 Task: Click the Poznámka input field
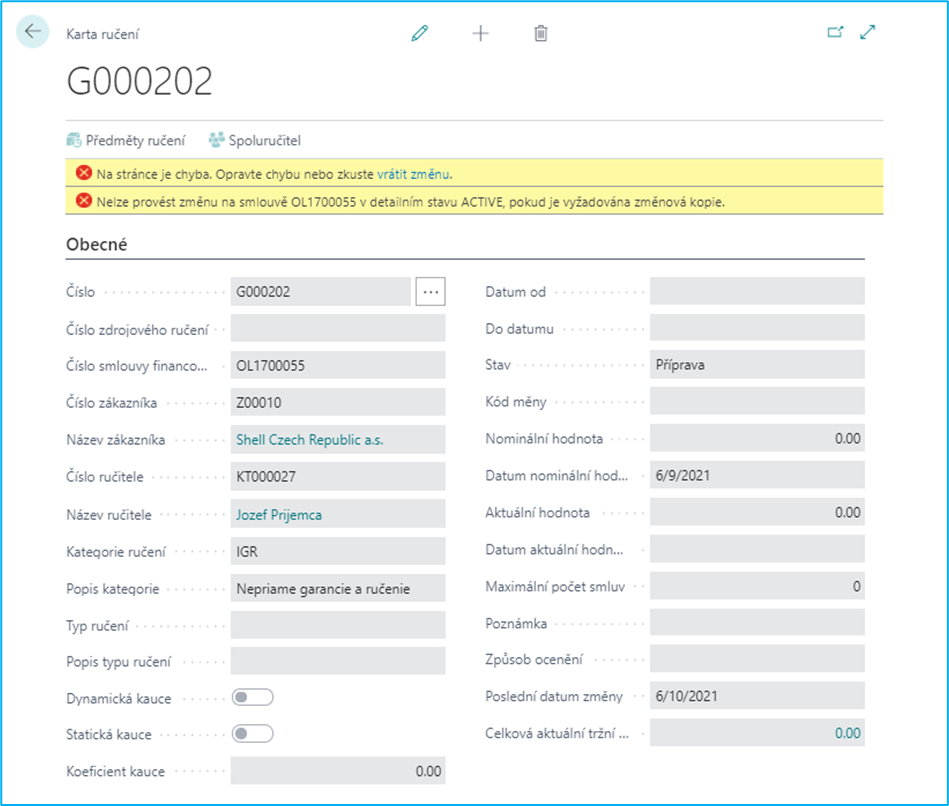pos(756,623)
